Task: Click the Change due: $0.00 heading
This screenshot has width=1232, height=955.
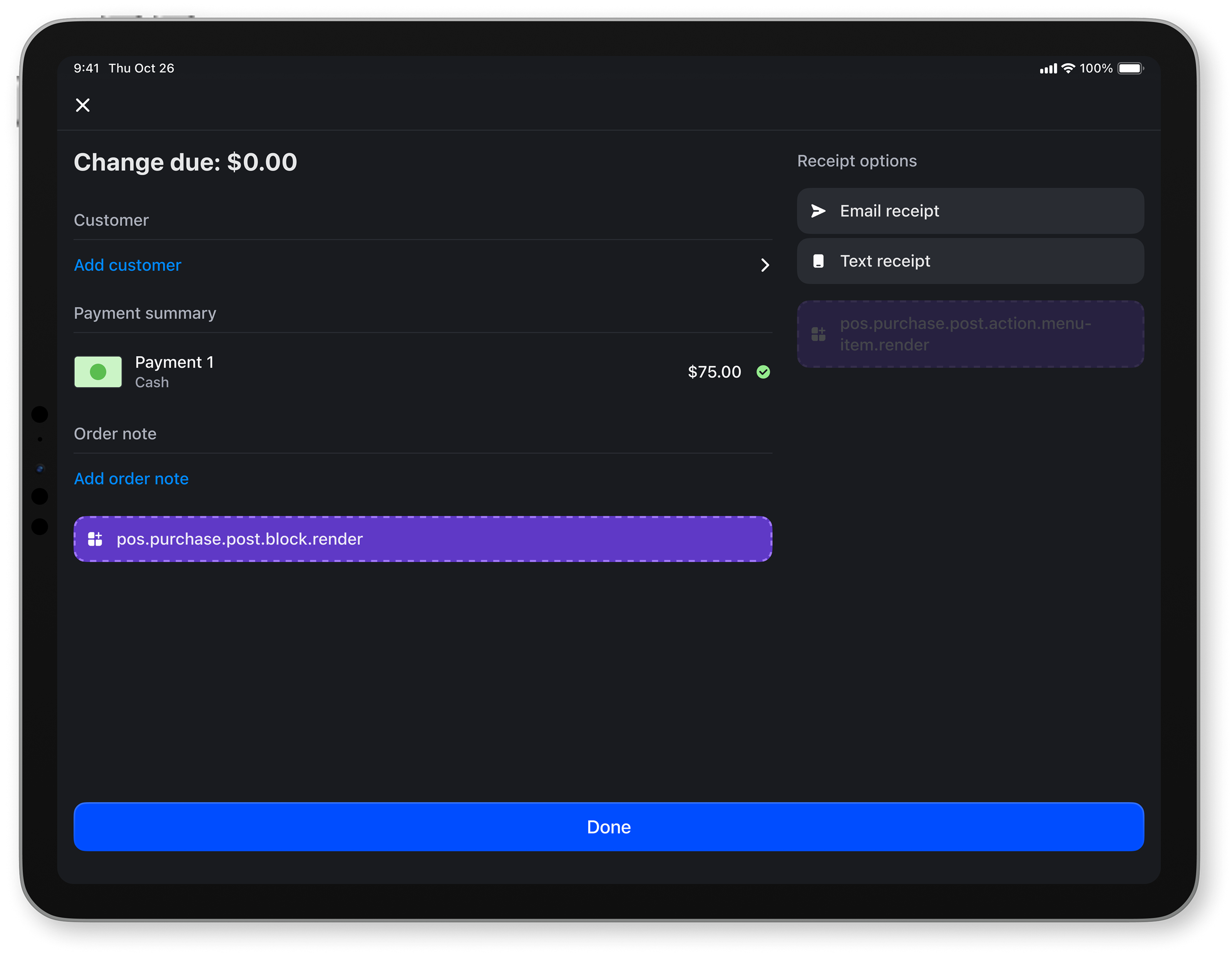Action: pyautogui.click(x=186, y=163)
